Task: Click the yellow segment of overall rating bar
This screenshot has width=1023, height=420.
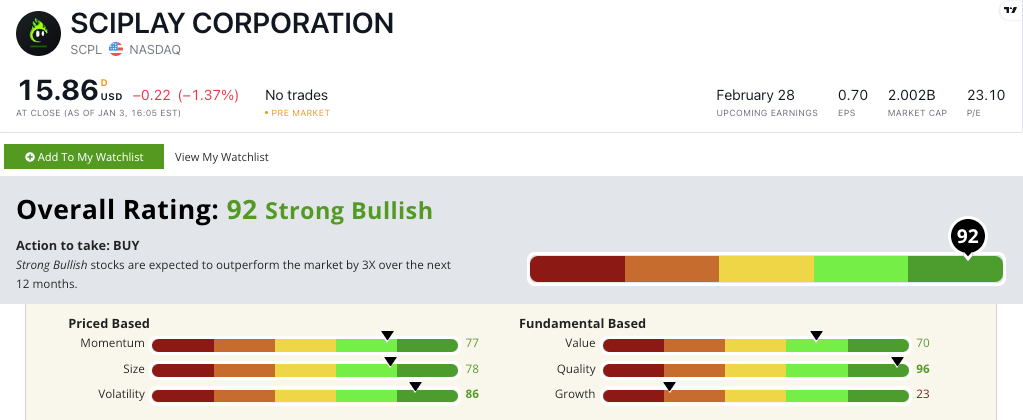Action: [767, 269]
